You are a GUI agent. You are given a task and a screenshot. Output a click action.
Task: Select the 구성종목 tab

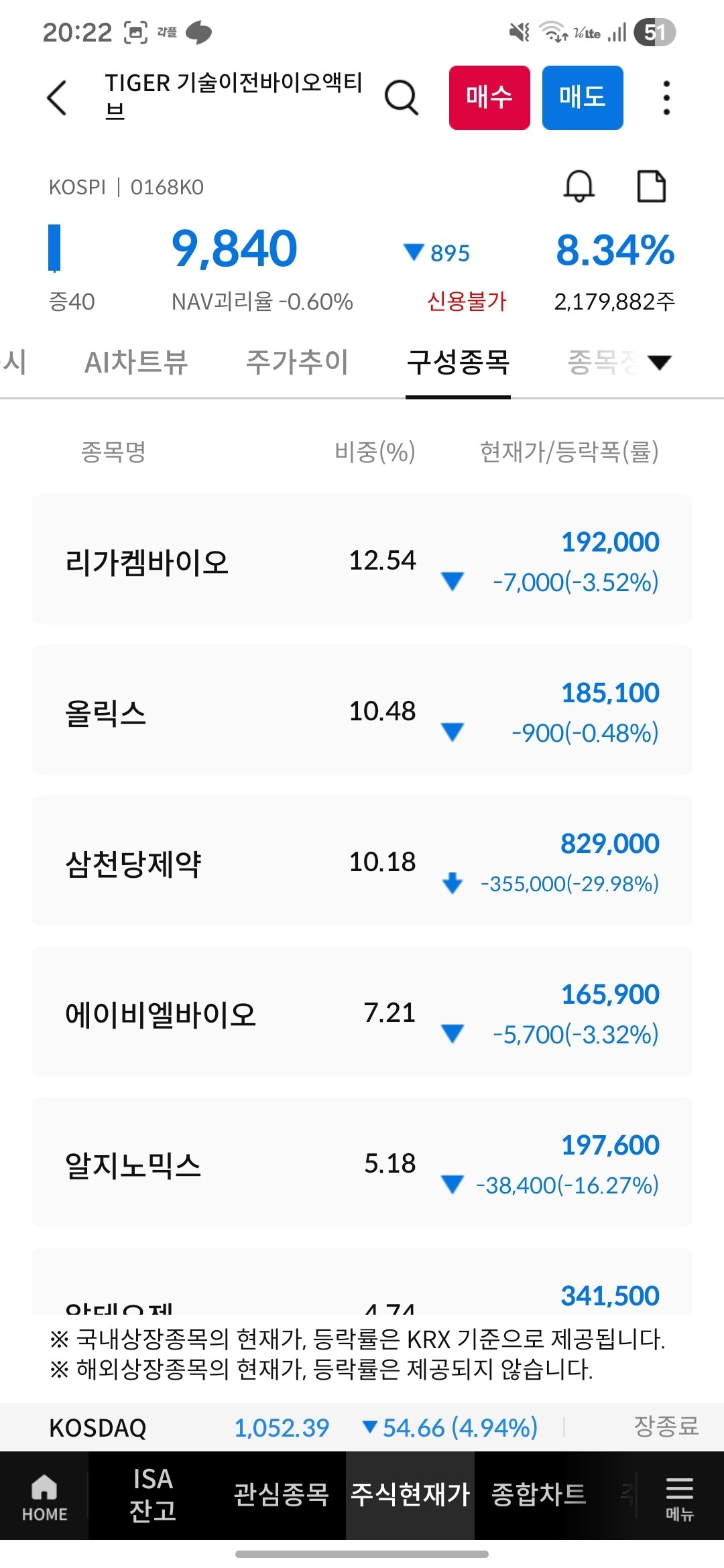point(459,363)
